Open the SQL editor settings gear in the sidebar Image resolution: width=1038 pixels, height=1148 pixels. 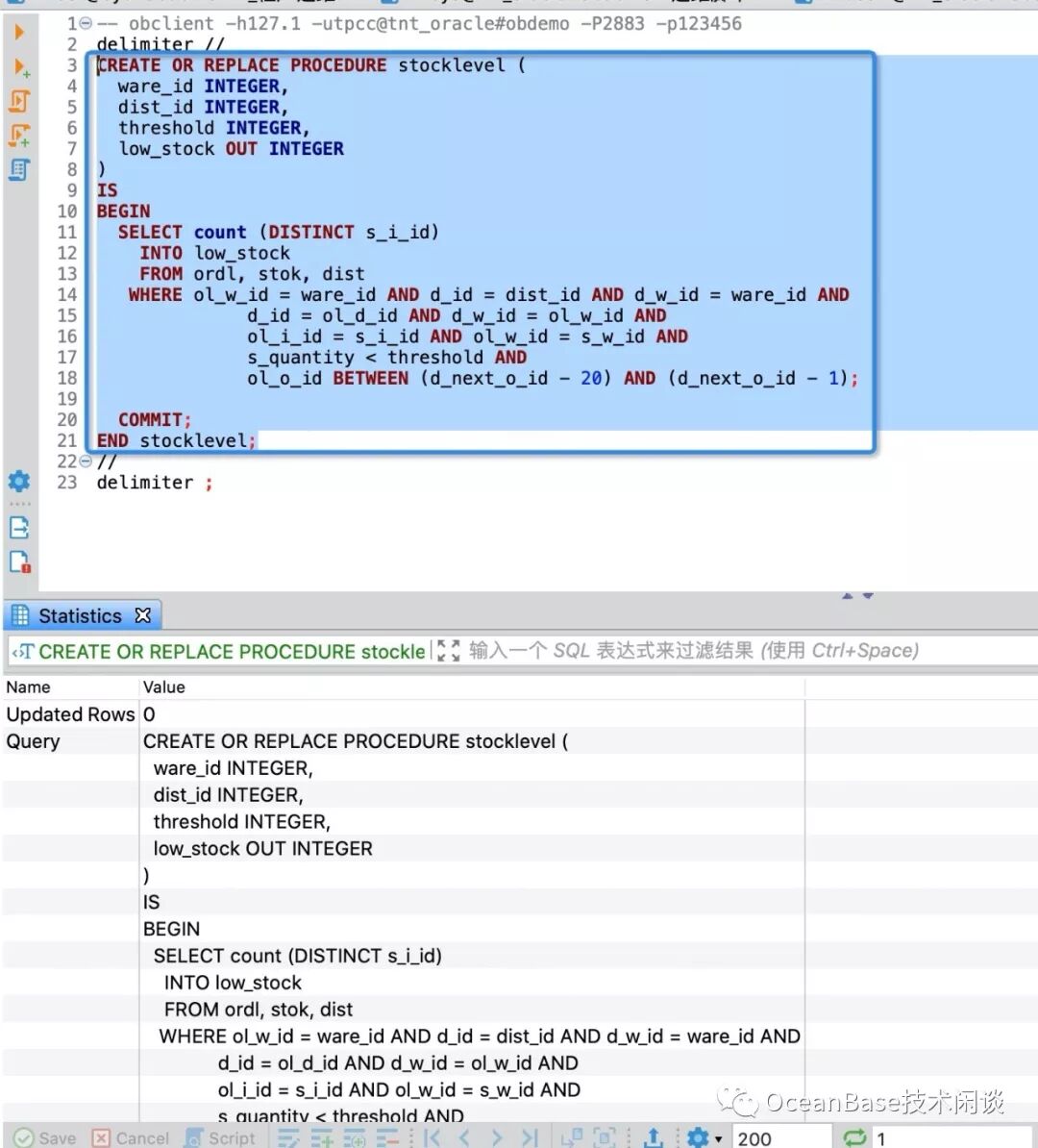point(19,481)
